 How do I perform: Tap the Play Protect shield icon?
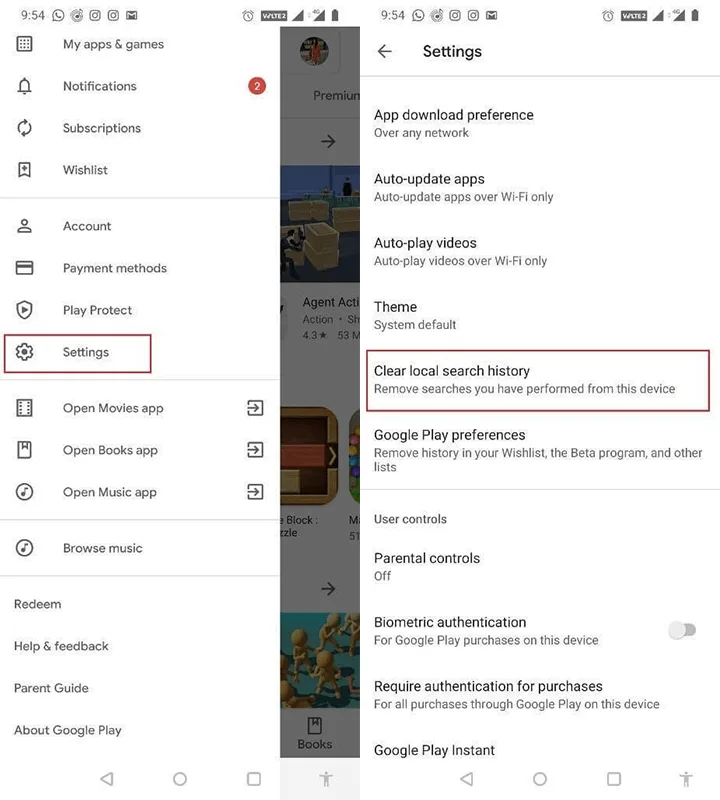24,310
